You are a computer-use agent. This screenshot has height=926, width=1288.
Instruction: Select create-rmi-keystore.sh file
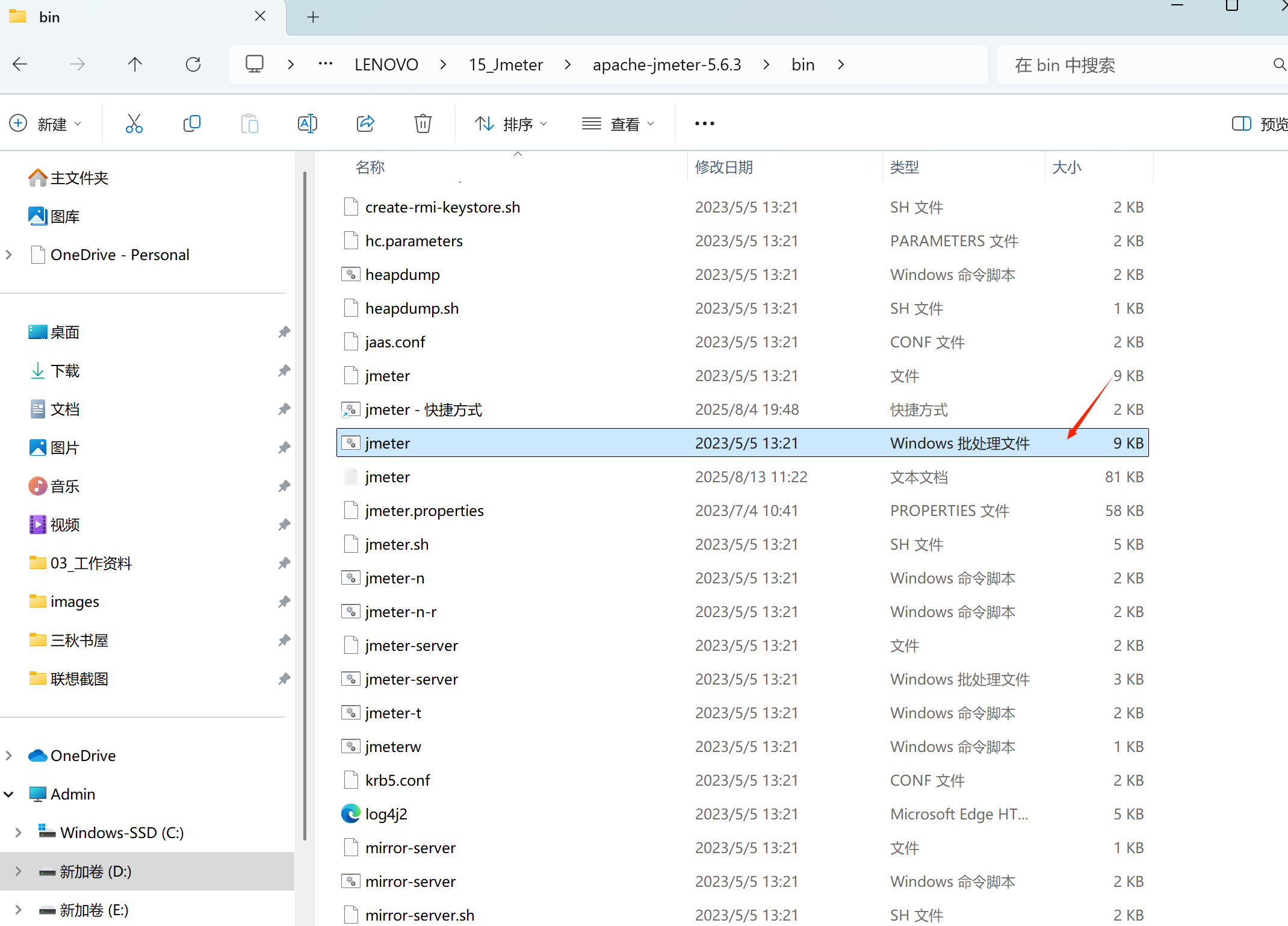point(742,207)
